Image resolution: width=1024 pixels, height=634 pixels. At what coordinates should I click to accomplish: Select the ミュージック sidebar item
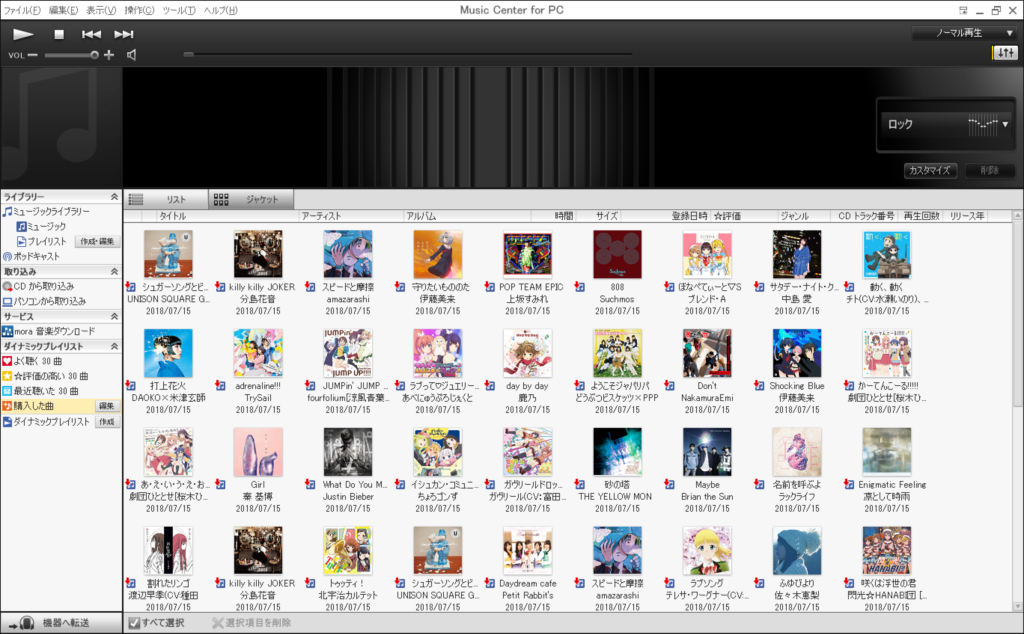41,227
